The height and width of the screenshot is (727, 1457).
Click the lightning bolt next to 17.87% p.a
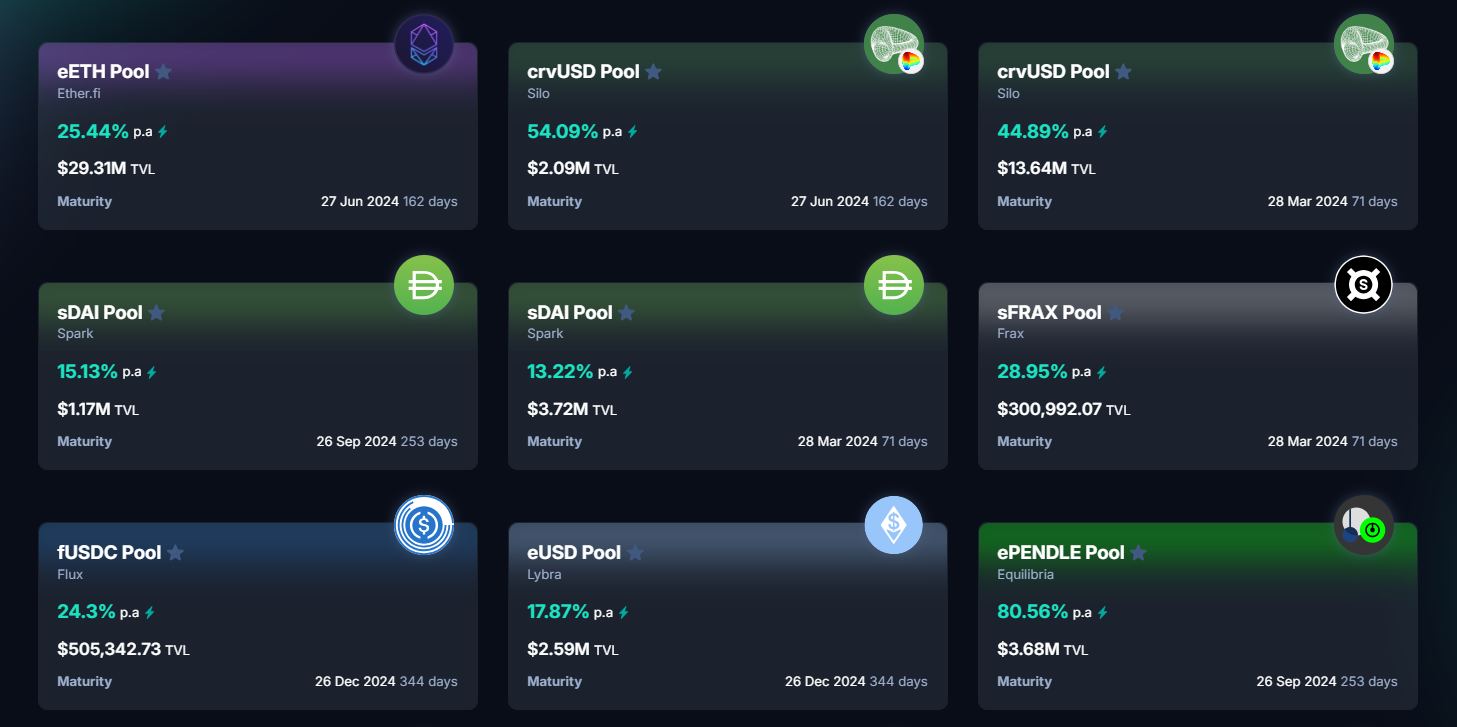click(x=623, y=612)
